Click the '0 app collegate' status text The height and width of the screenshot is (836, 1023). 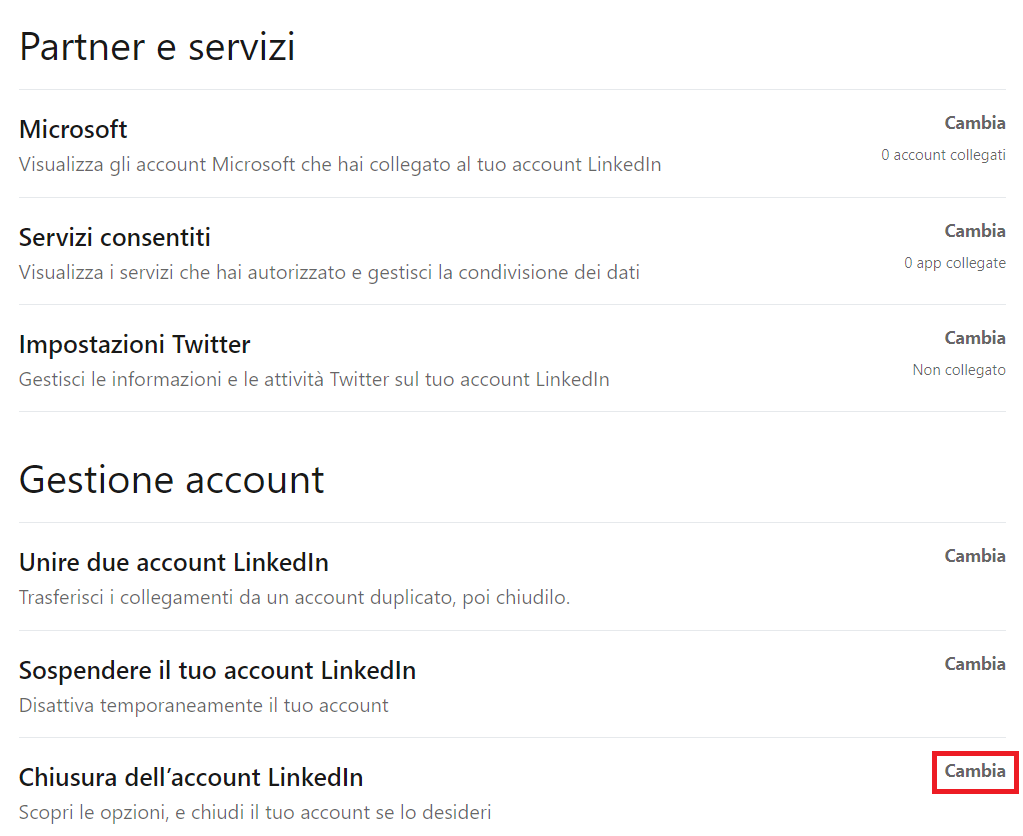954,263
